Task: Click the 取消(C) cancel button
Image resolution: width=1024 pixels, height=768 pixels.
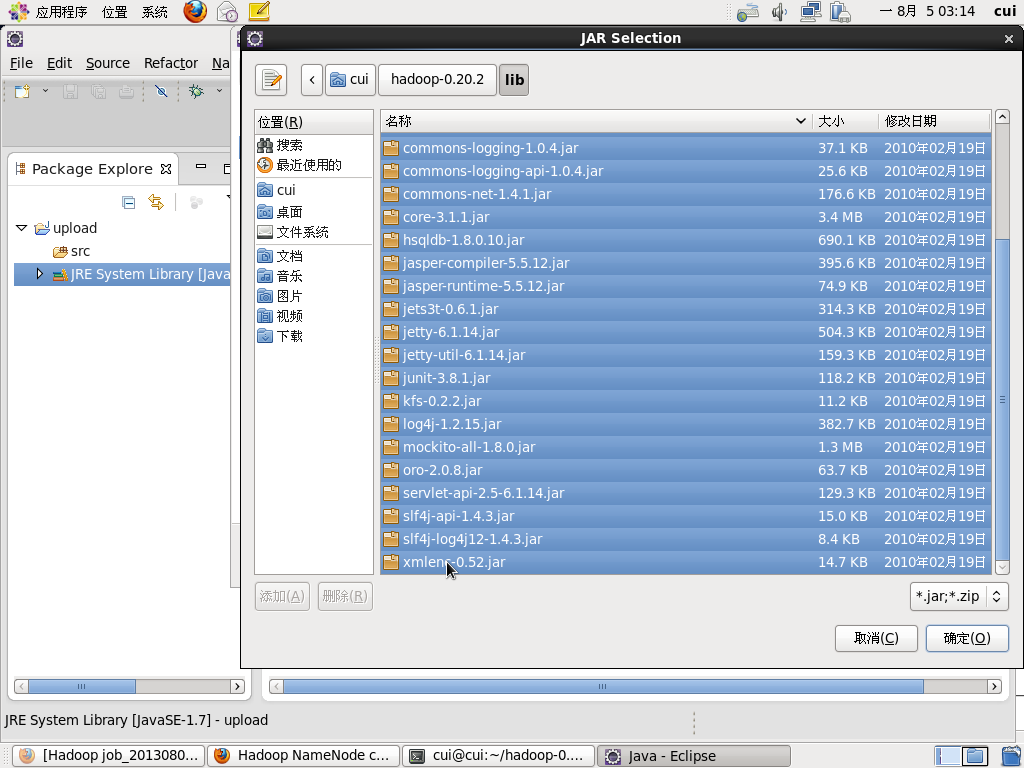Action: 876,638
